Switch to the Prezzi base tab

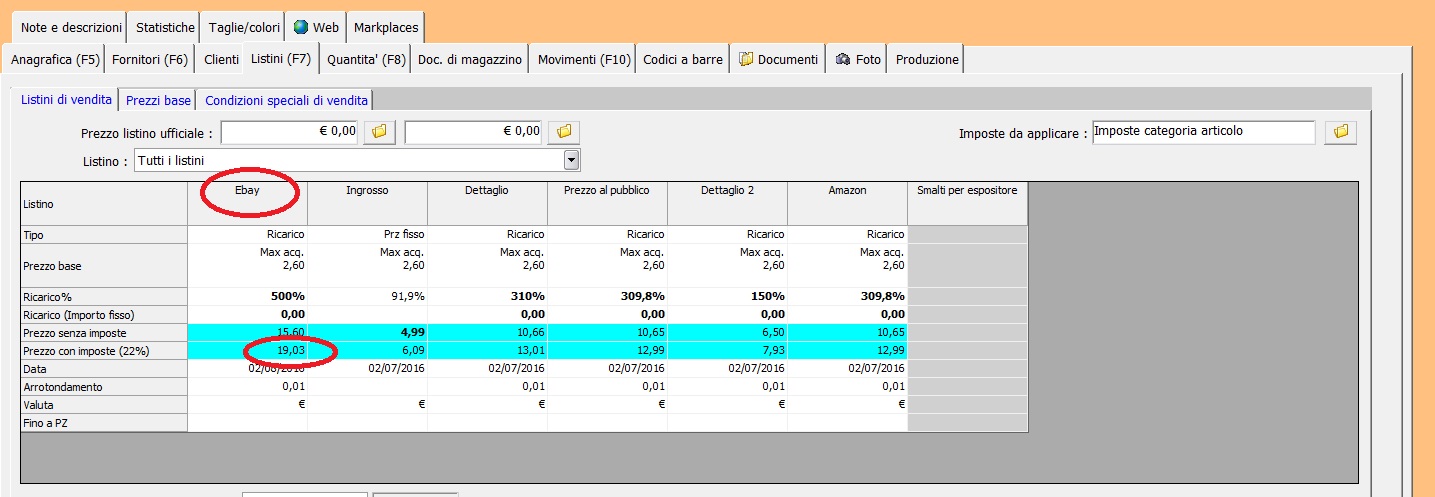click(x=158, y=100)
